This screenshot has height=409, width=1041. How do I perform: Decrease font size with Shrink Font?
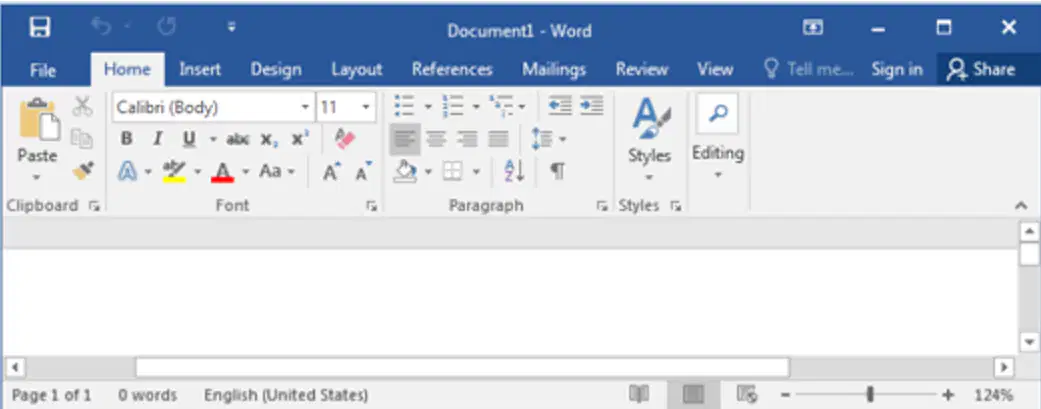pyautogui.click(x=364, y=171)
